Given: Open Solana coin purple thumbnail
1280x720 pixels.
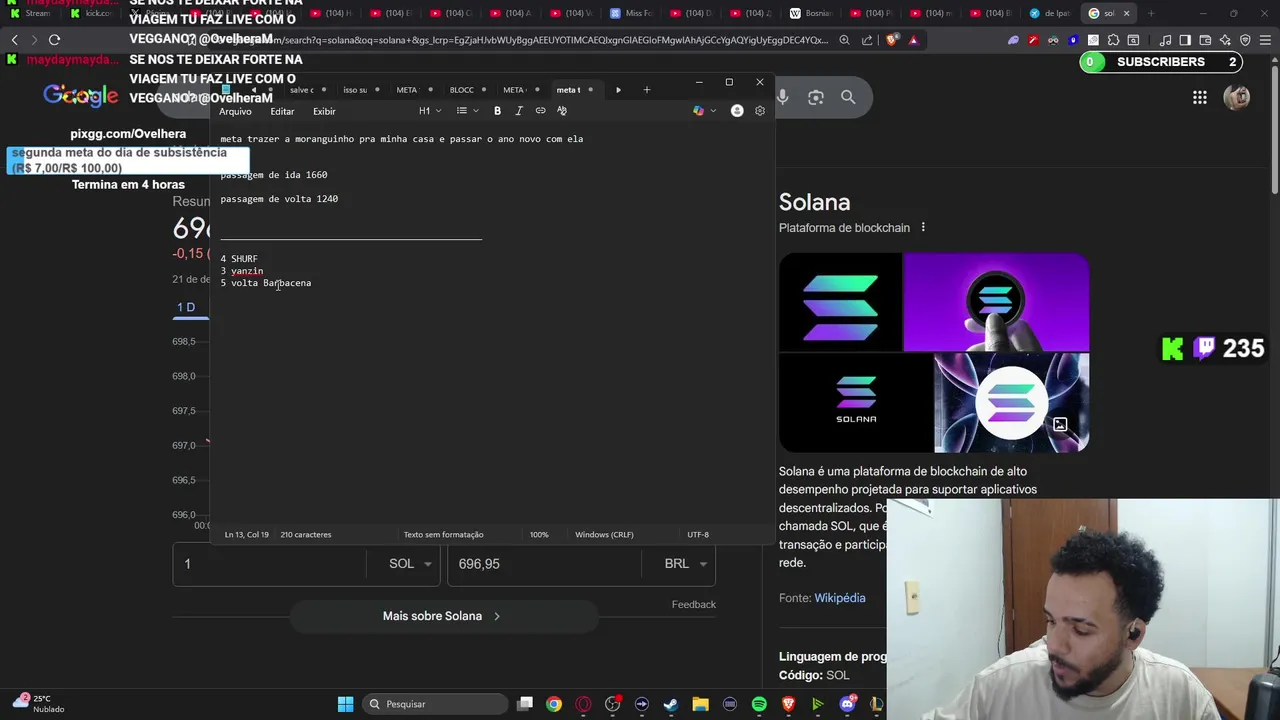Looking at the screenshot, I should [996, 302].
